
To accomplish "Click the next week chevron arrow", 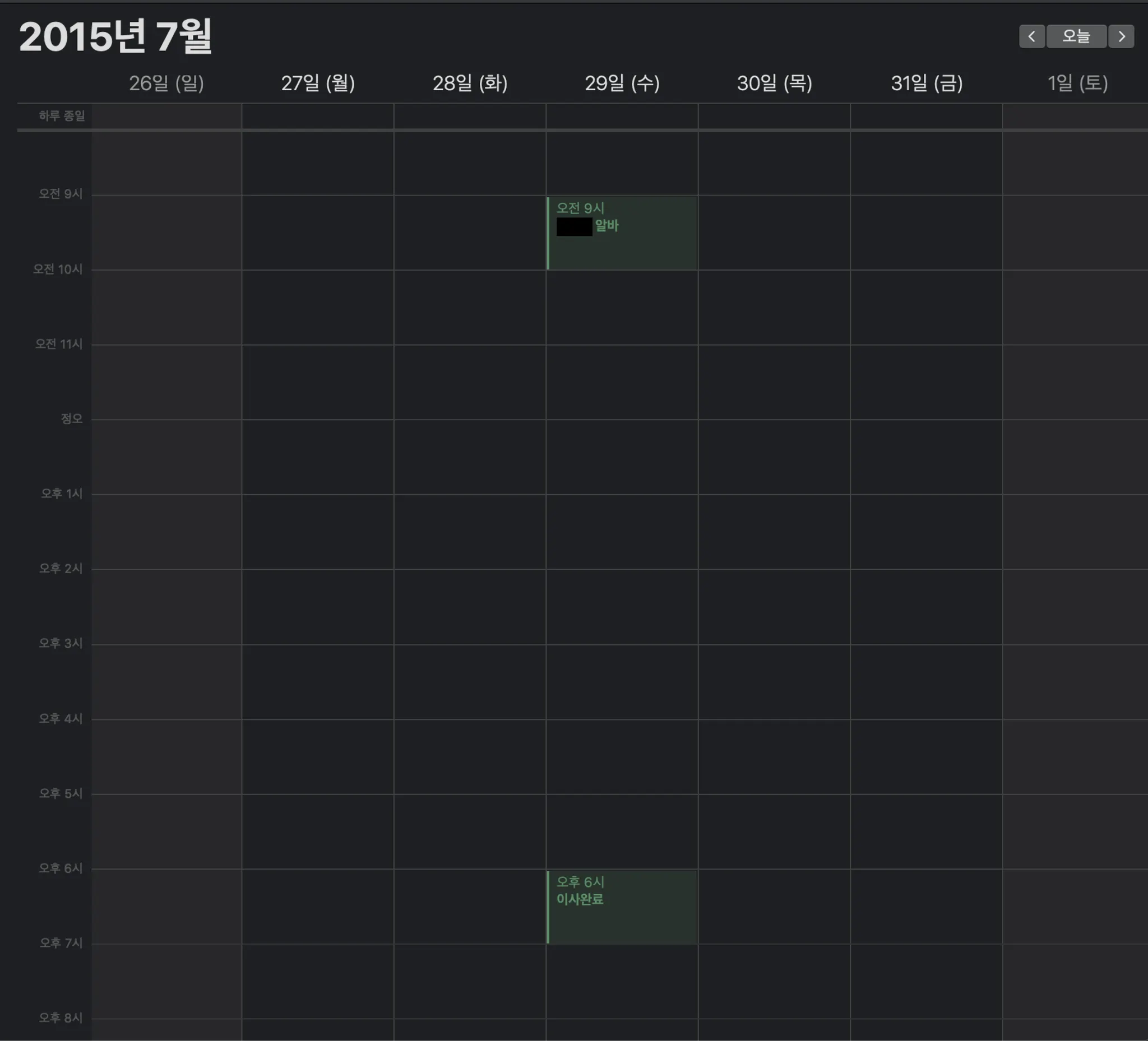I will (1121, 36).
